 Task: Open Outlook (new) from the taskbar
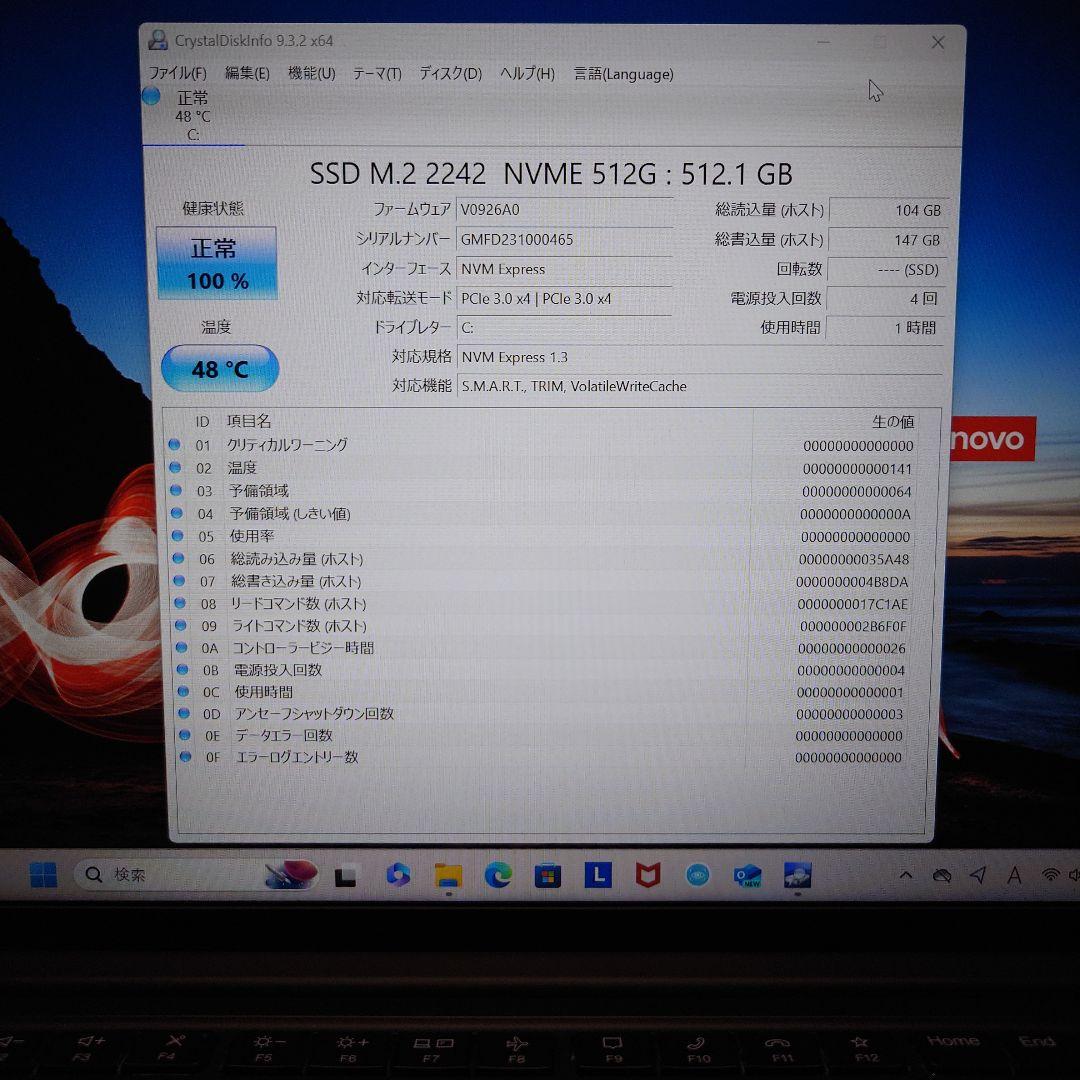[x=747, y=876]
